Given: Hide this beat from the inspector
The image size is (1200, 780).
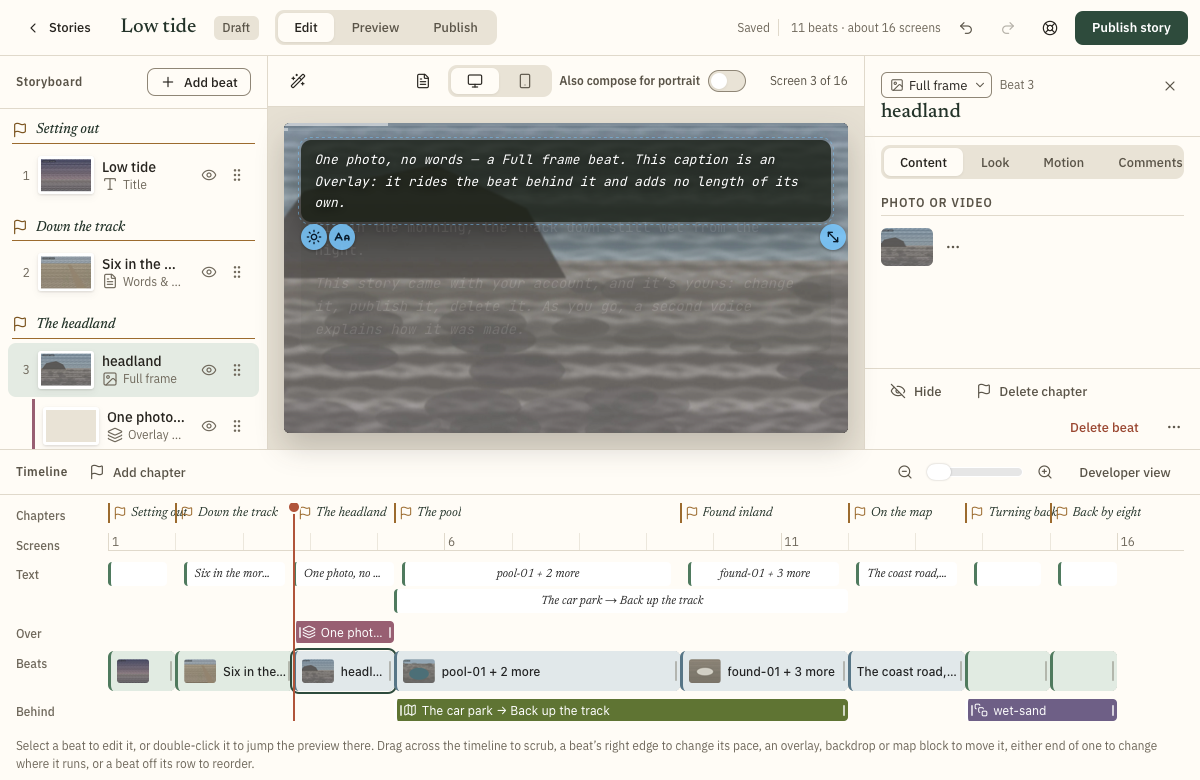Looking at the screenshot, I should (916, 392).
